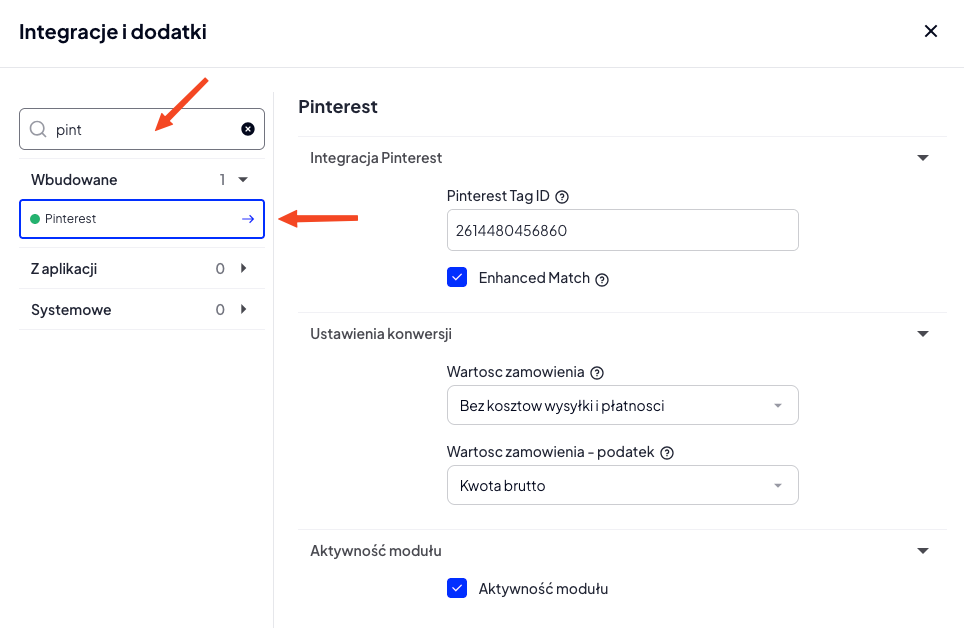Screen dimensions: 964x628
Task: Clear the search field text
Action: tap(248, 129)
